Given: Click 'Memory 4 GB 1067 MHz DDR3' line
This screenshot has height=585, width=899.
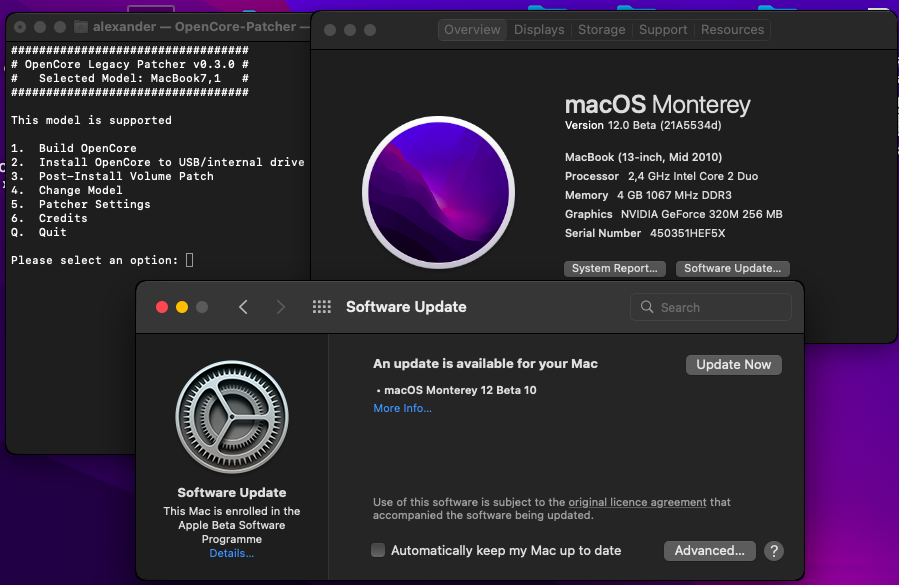Looking at the screenshot, I should 648,195.
